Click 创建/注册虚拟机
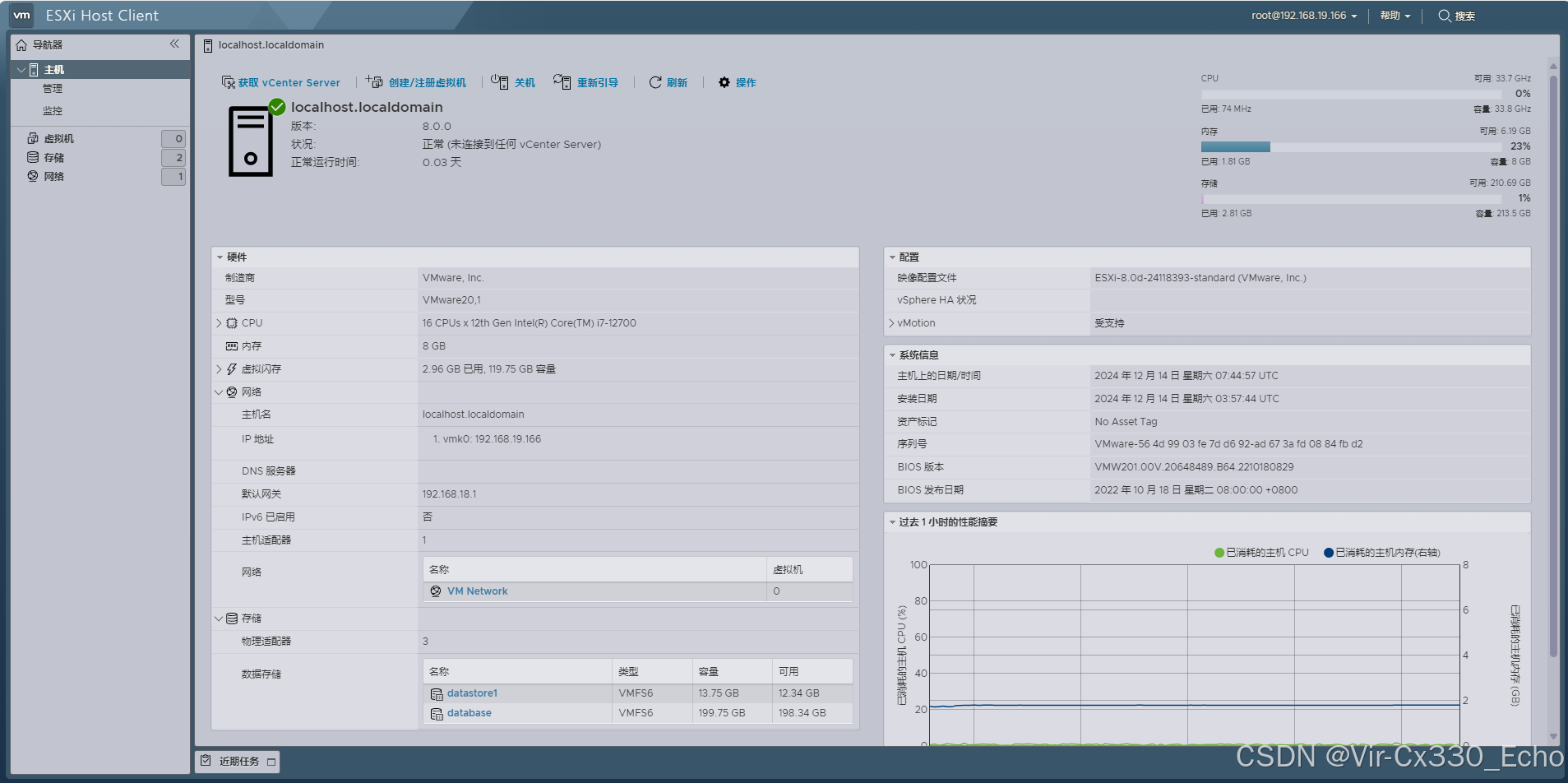The image size is (1568, 783). tap(428, 82)
